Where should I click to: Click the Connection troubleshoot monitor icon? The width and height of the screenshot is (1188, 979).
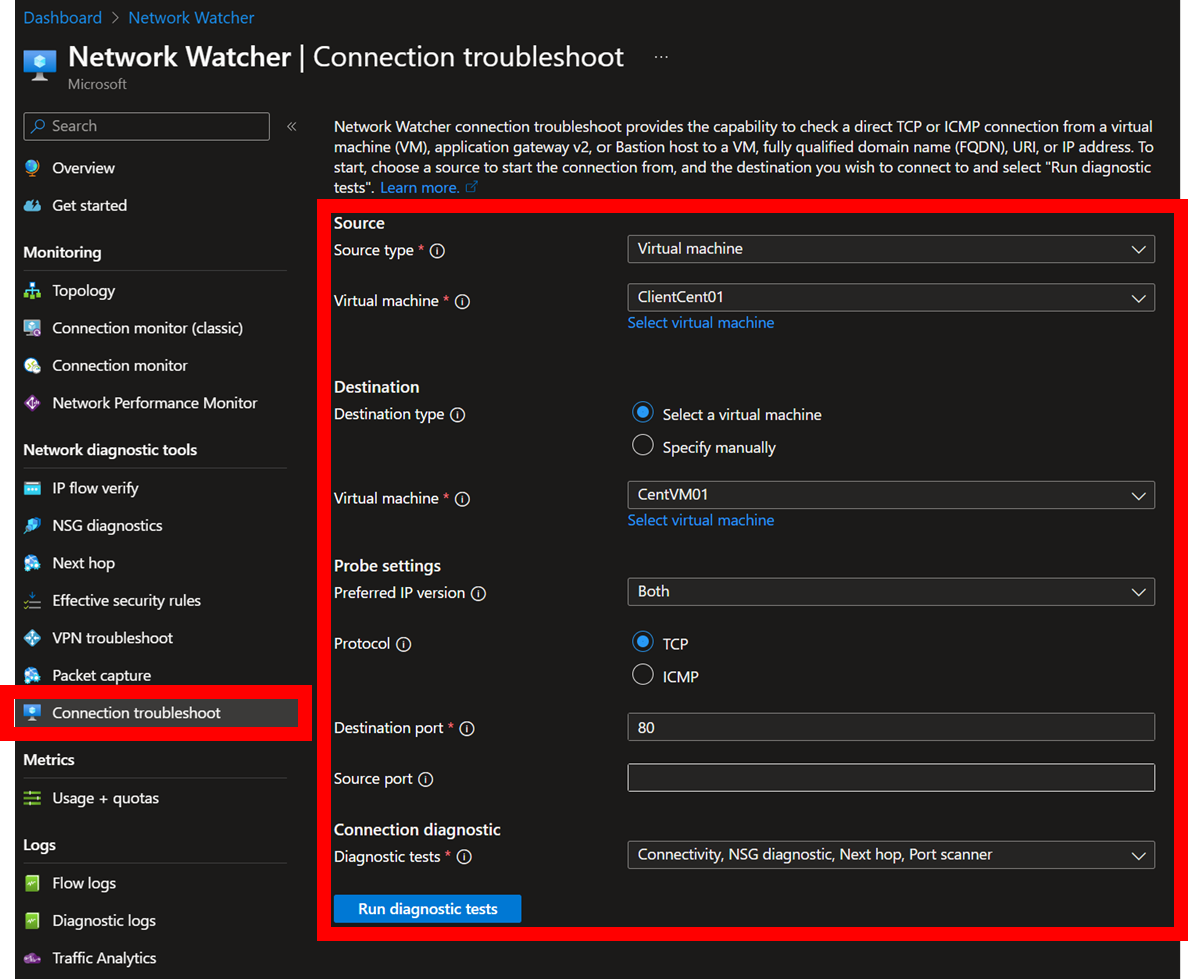coord(32,713)
